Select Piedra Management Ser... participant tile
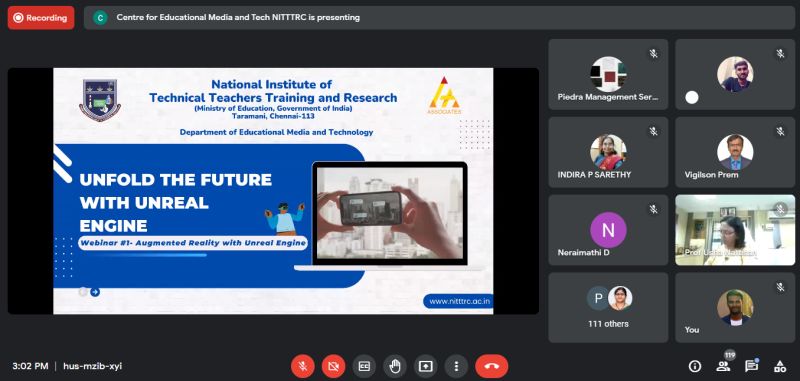The width and height of the screenshot is (800, 381). (x=608, y=74)
